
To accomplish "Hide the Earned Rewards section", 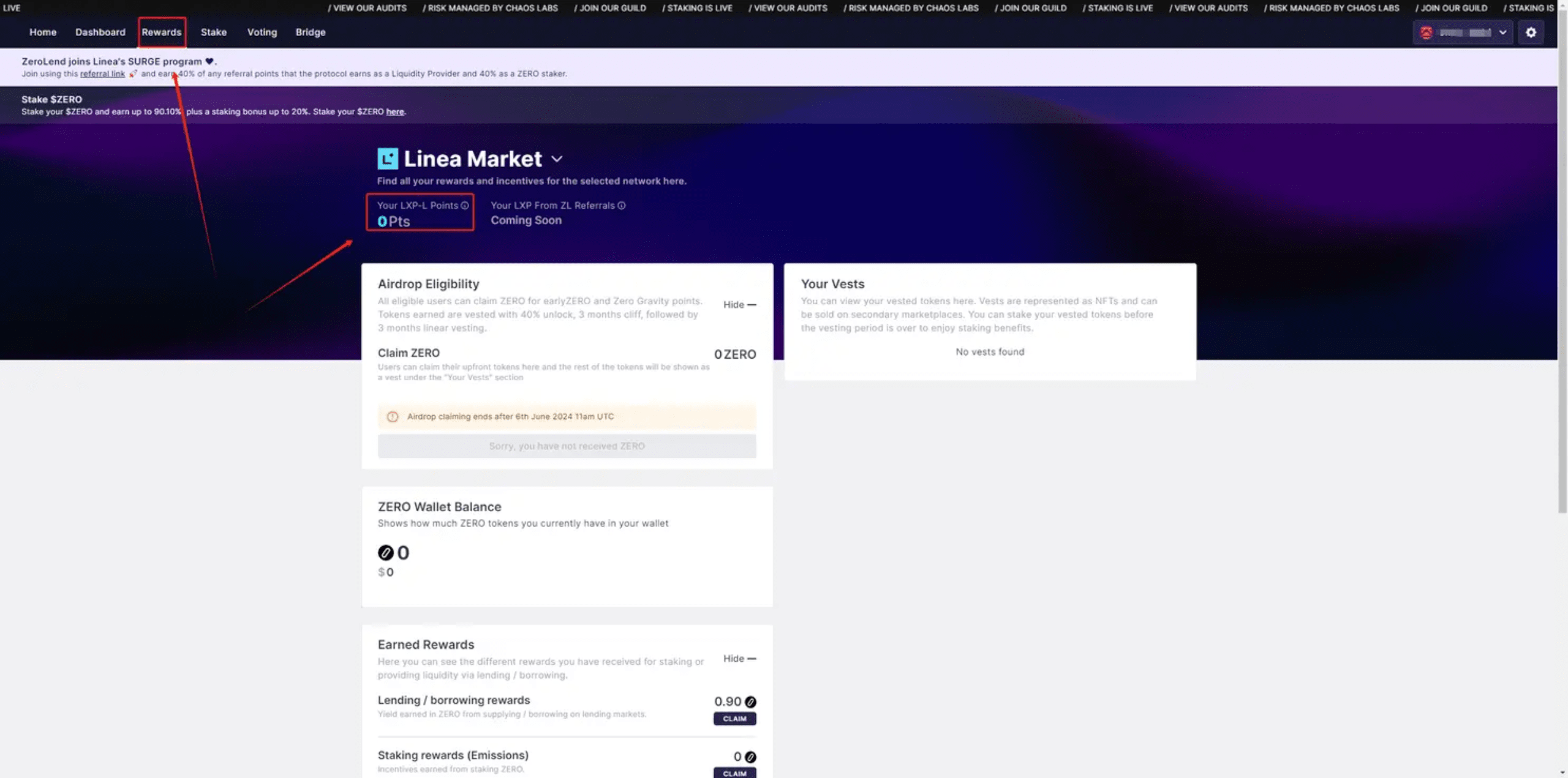I will [x=739, y=659].
